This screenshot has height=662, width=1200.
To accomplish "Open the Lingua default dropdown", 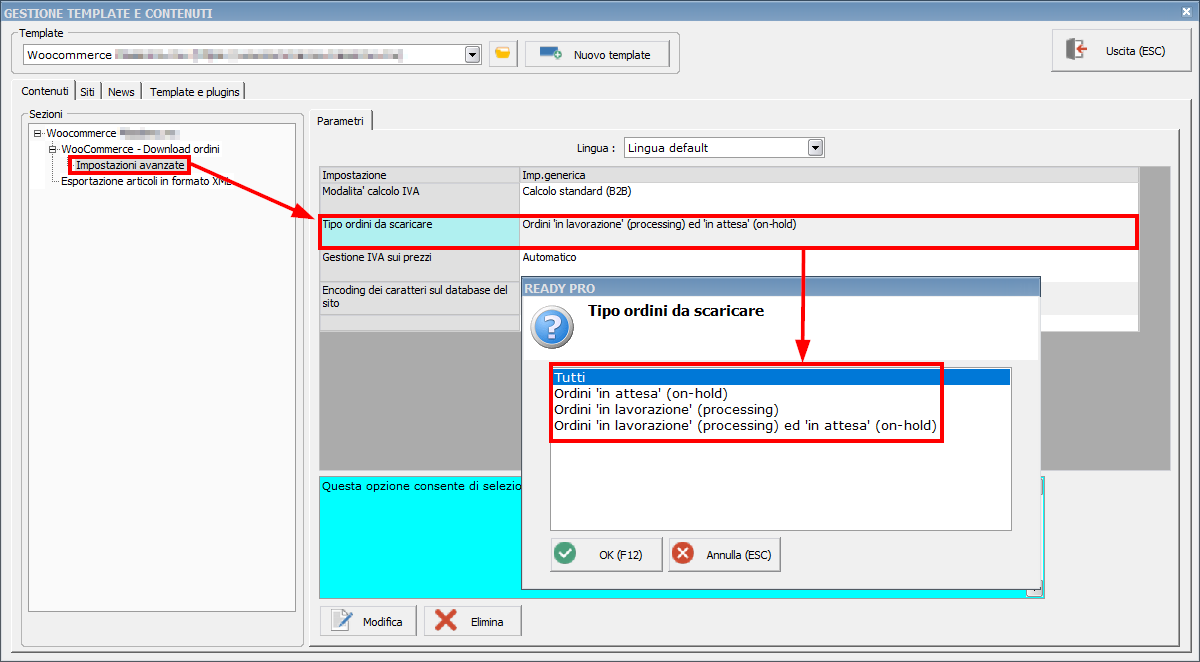I will pos(815,148).
